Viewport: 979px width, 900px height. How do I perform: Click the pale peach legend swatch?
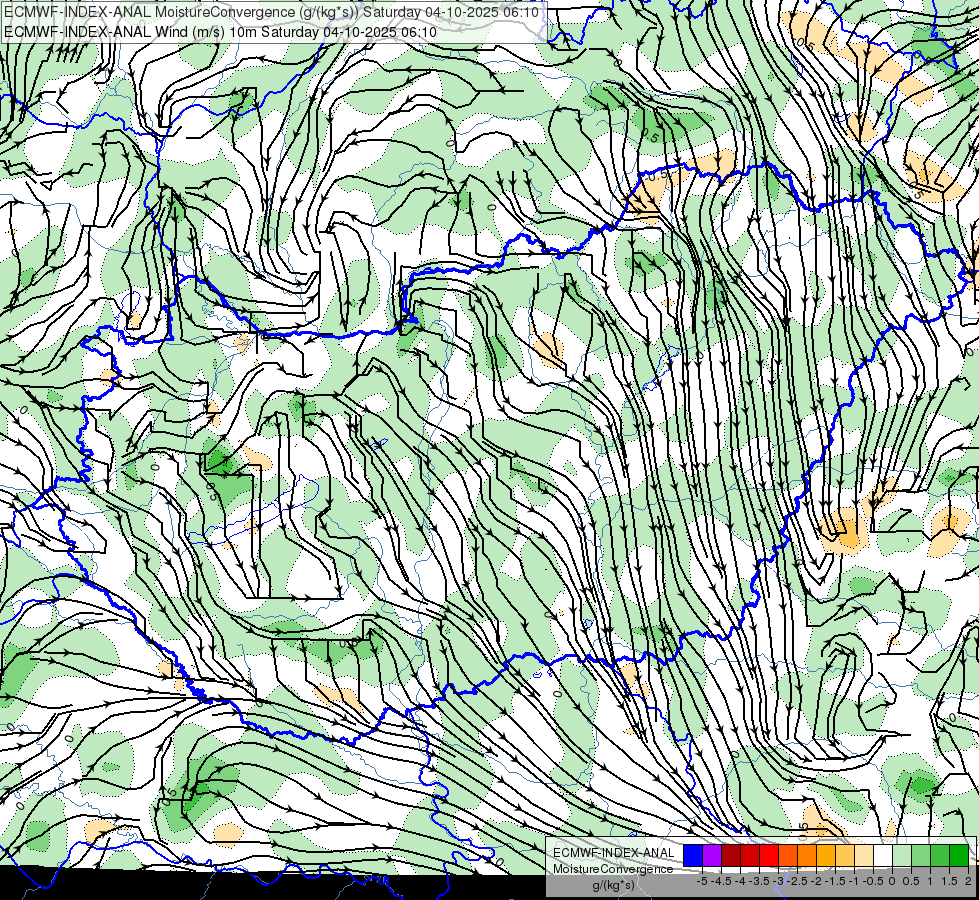coord(864,855)
